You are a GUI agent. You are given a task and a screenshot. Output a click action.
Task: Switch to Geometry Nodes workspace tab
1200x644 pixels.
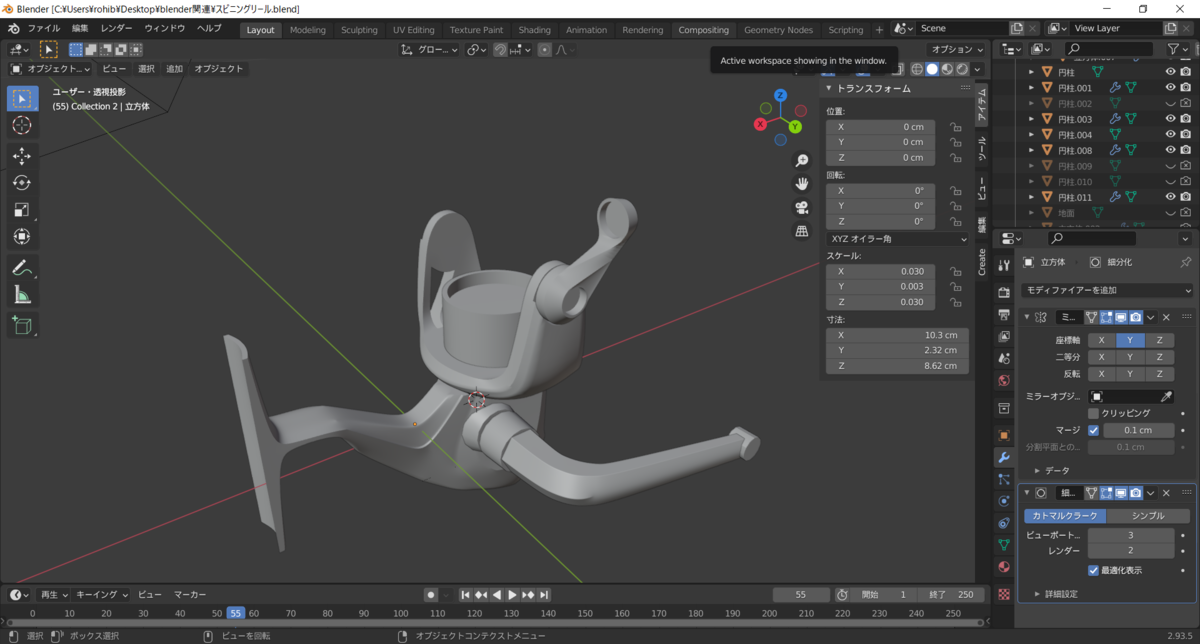[779, 30]
